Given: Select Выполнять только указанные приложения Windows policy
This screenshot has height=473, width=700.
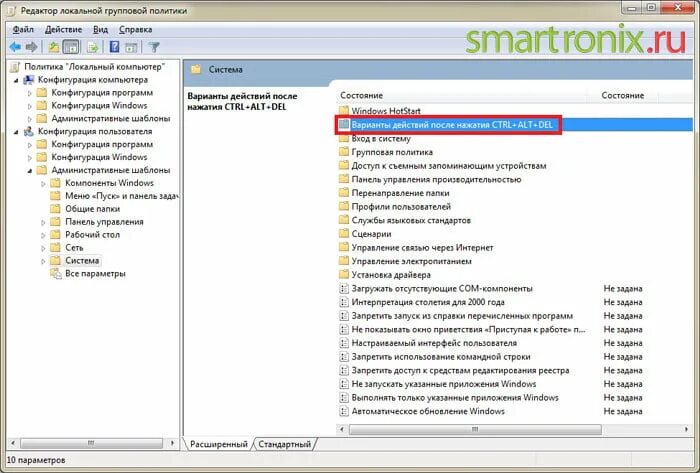Looking at the screenshot, I should tap(455, 398).
